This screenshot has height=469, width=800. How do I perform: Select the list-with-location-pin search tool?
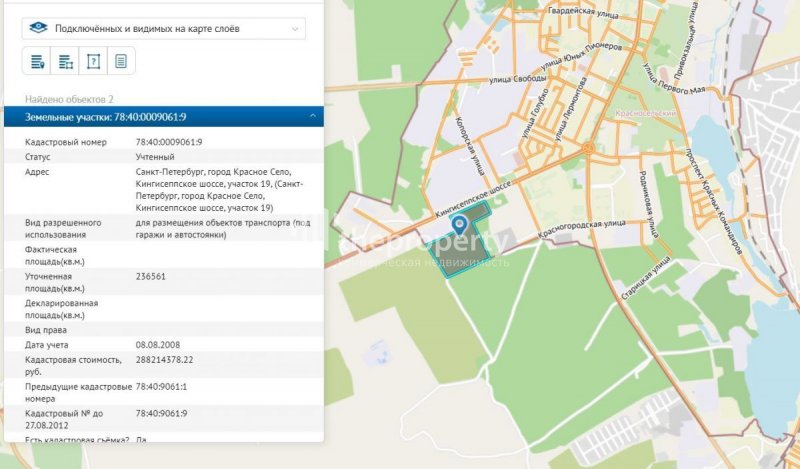tap(37, 62)
